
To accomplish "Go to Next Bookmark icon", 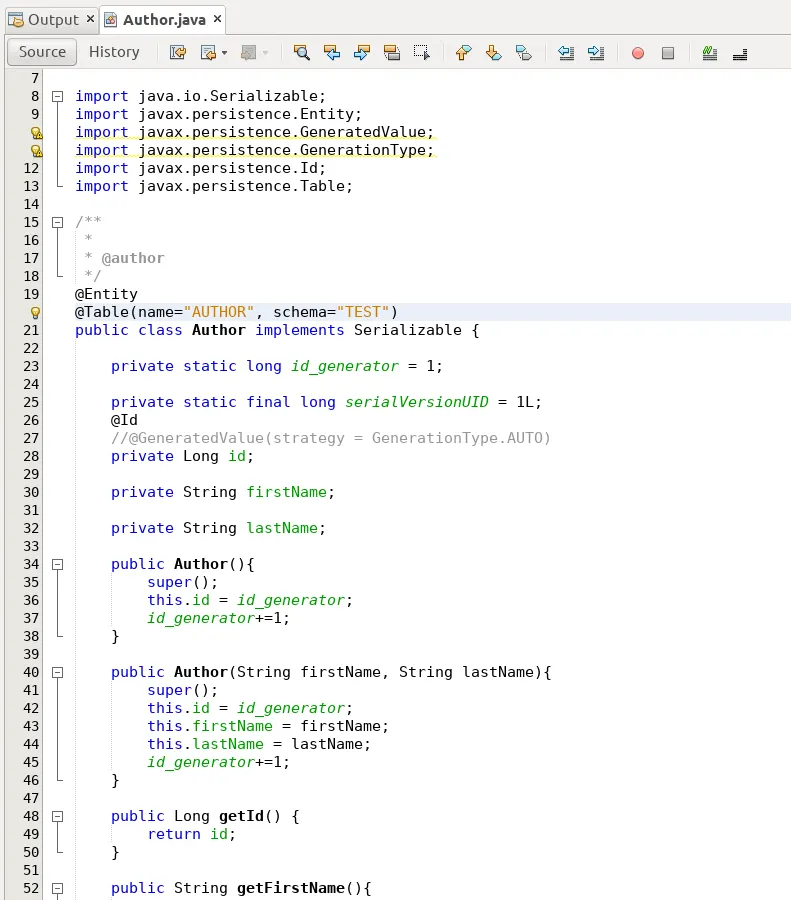I will (x=494, y=53).
